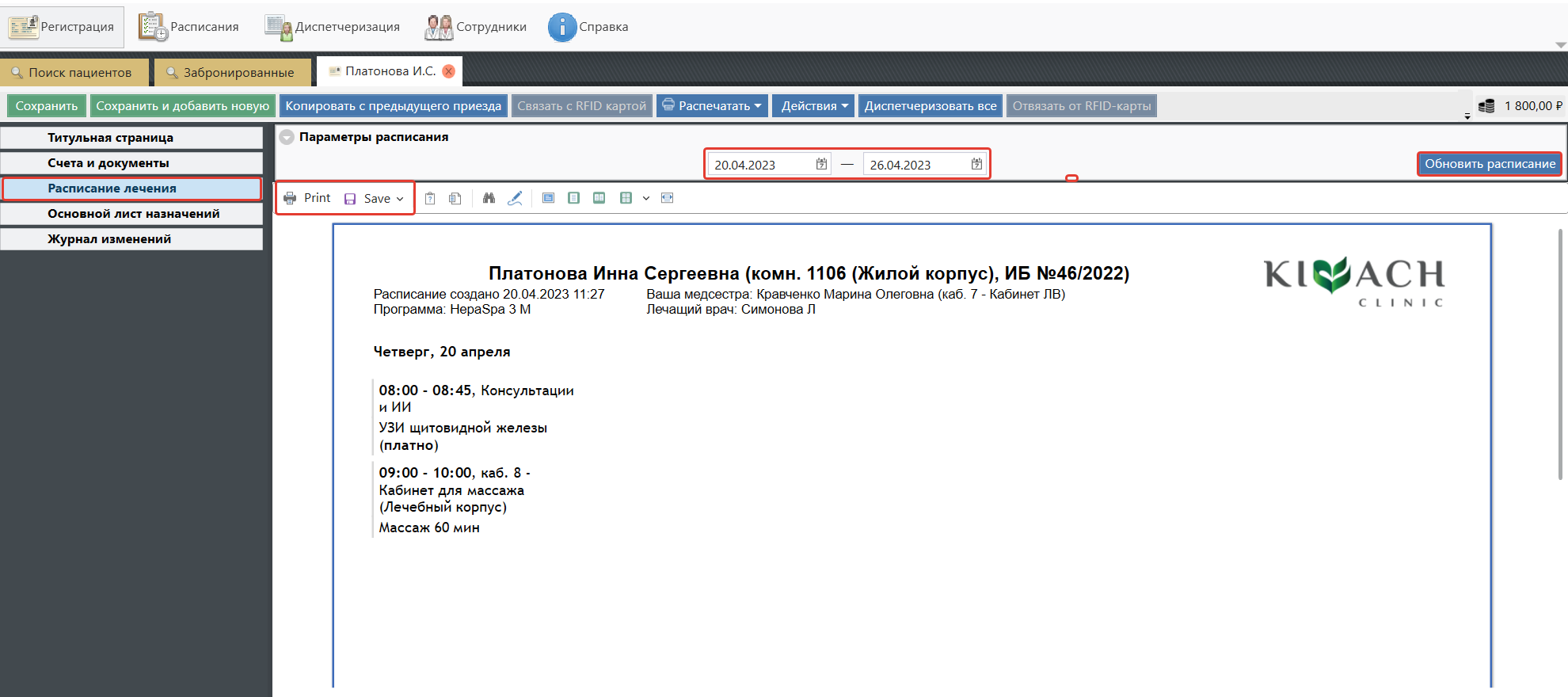Select the single-page view icon
Viewport: 1568px width, 697px height.
coord(574,198)
